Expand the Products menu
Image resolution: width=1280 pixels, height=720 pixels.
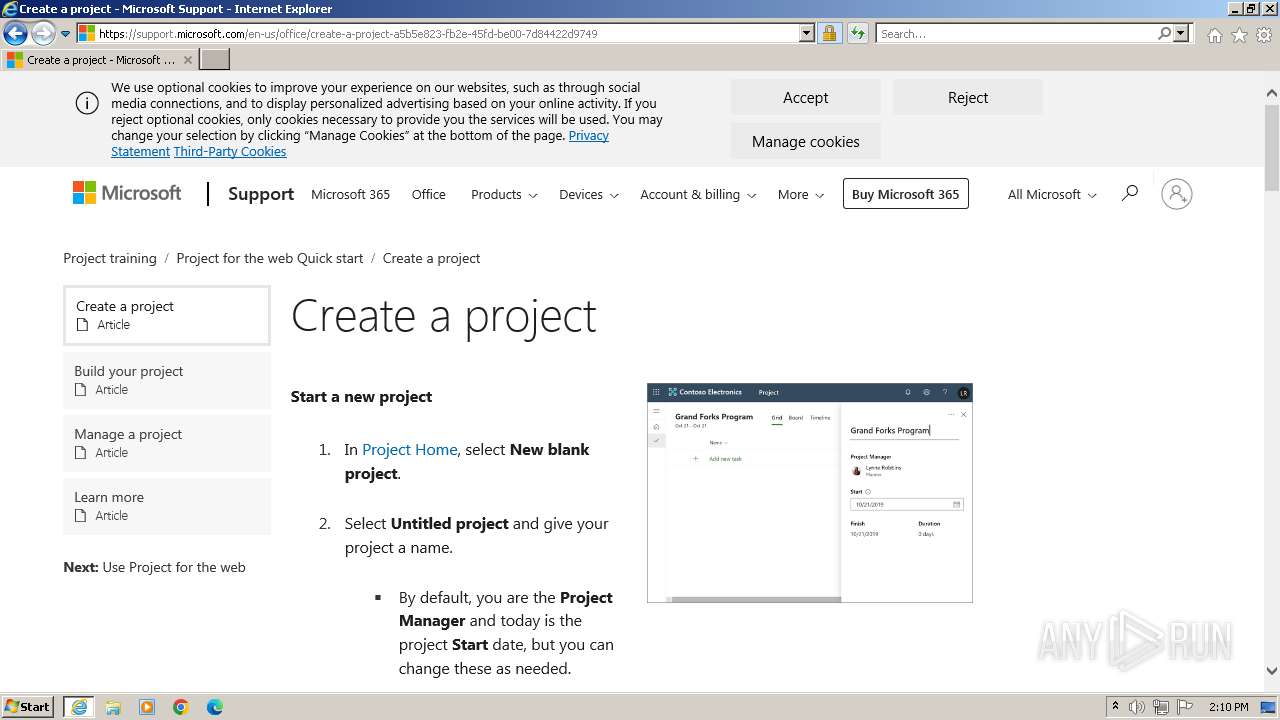click(504, 194)
